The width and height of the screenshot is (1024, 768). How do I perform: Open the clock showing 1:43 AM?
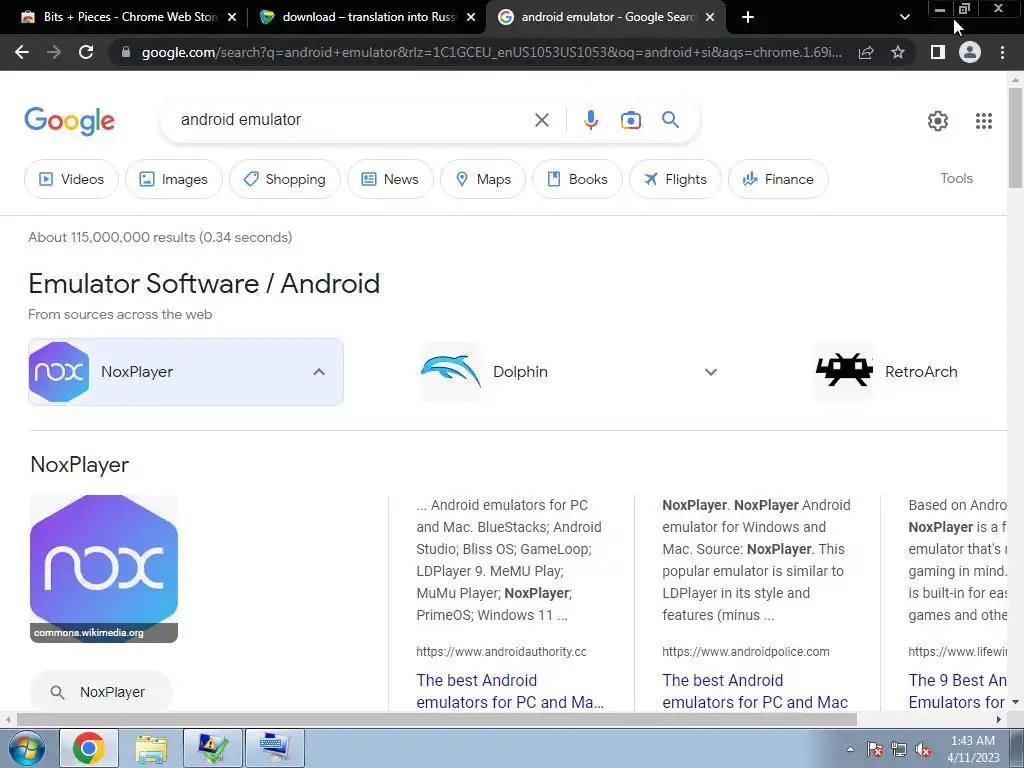973,749
